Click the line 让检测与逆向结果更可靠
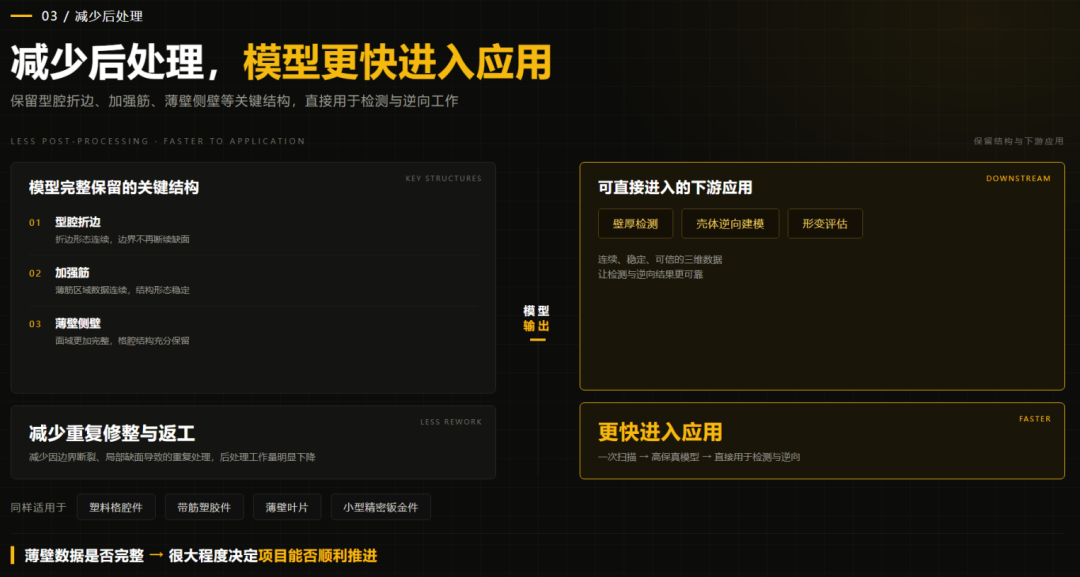 click(x=651, y=275)
